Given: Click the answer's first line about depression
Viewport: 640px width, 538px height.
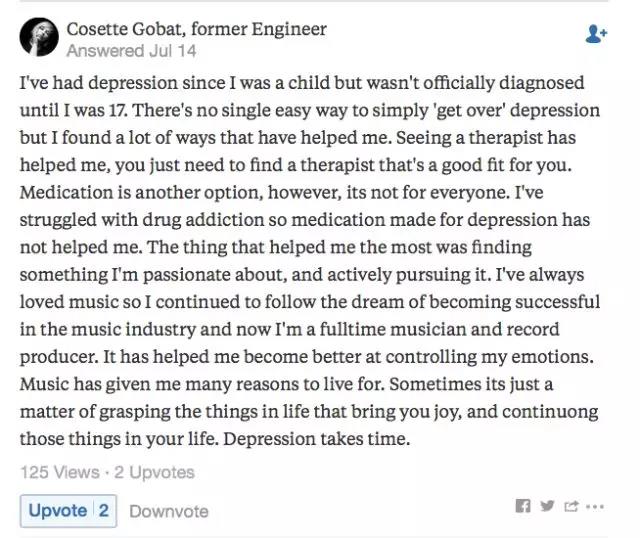Looking at the screenshot, I should (302, 83).
